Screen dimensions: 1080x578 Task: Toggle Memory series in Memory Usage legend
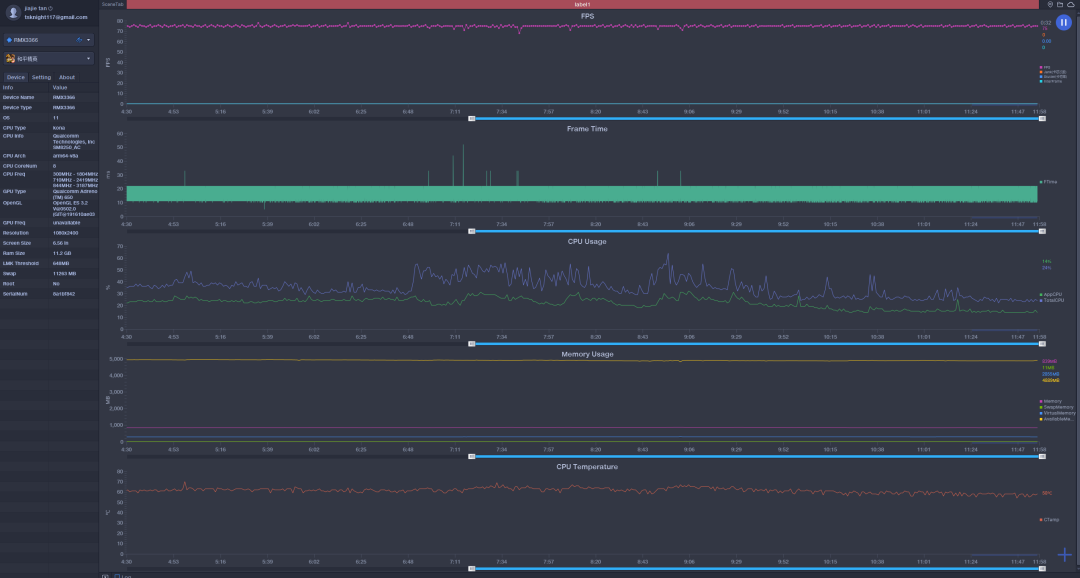(1051, 401)
